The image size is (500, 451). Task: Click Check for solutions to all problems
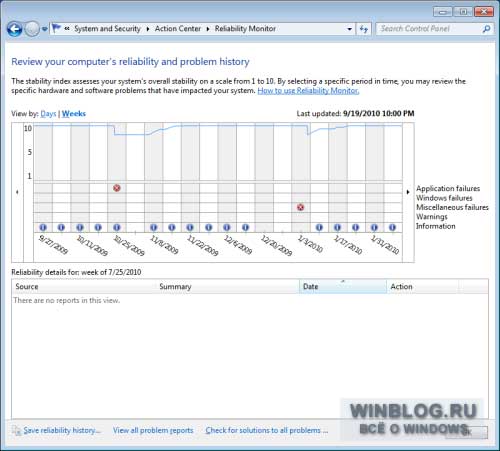click(x=267, y=430)
